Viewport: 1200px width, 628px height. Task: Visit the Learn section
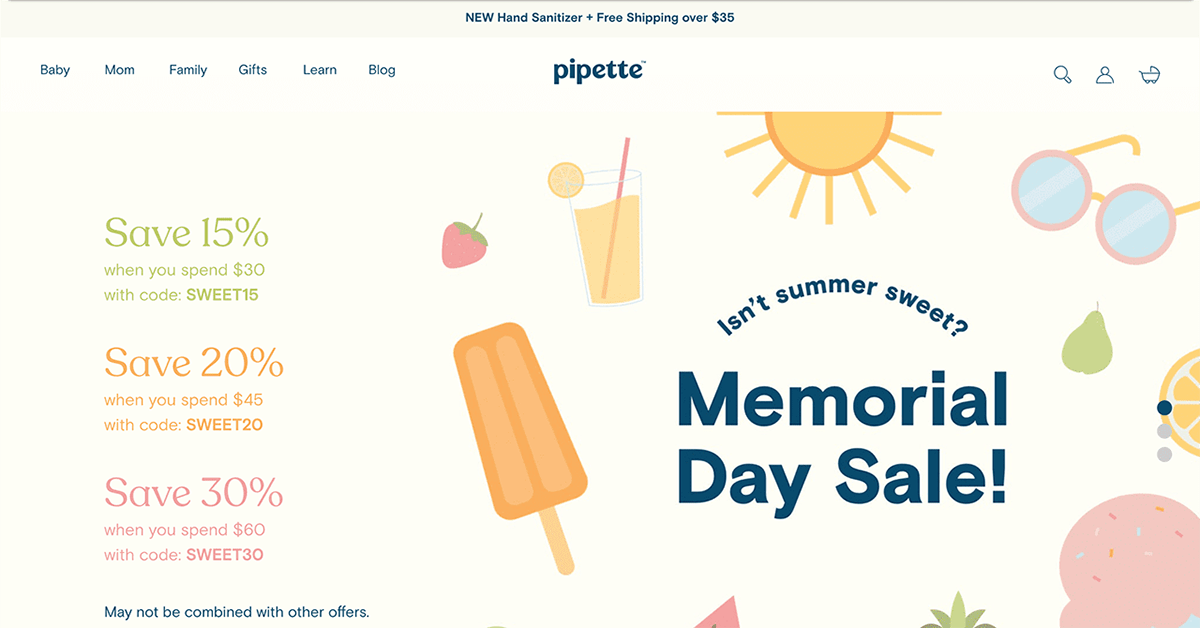click(319, 70)
